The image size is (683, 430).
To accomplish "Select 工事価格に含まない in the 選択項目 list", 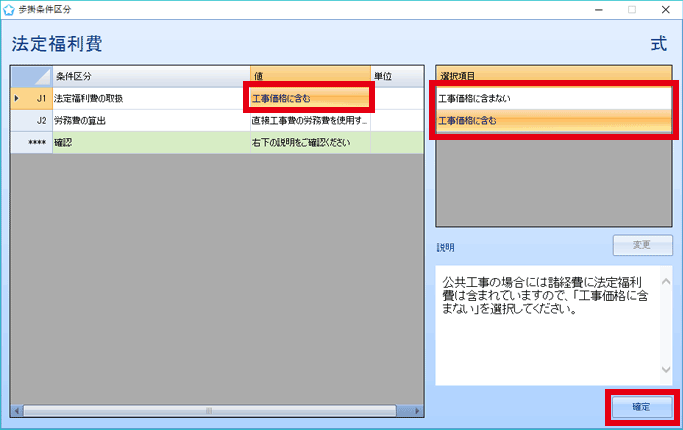I will click(553, 99).
